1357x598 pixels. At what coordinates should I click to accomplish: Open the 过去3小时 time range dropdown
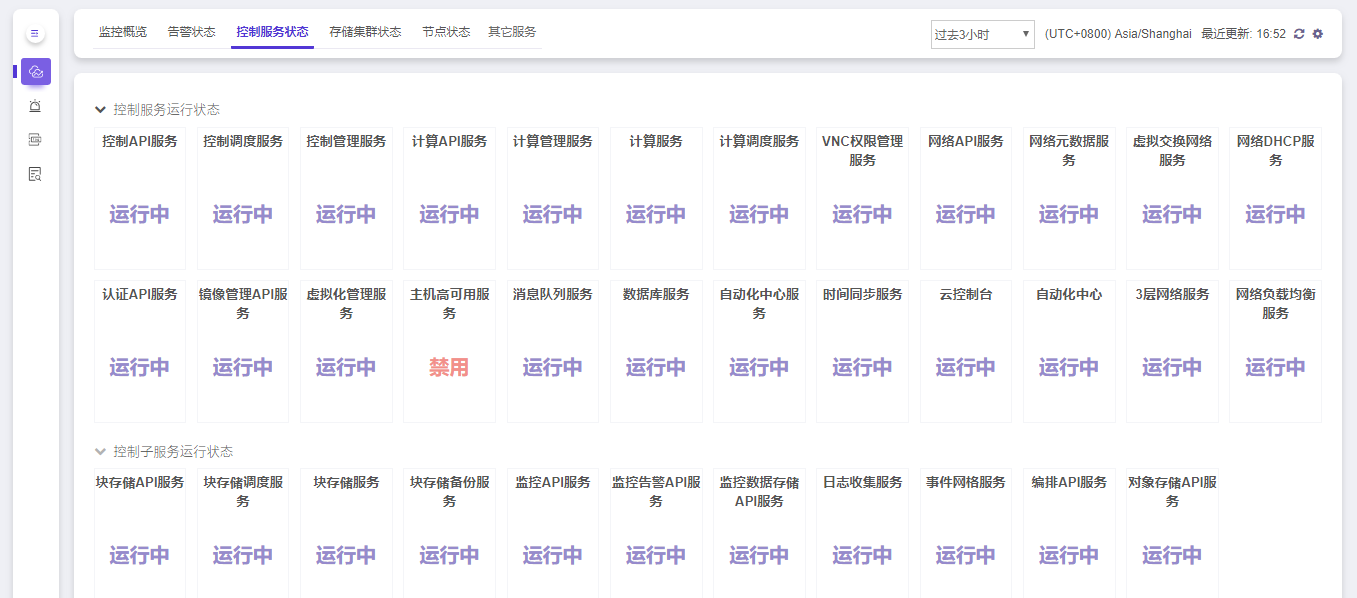pos(982,34)
